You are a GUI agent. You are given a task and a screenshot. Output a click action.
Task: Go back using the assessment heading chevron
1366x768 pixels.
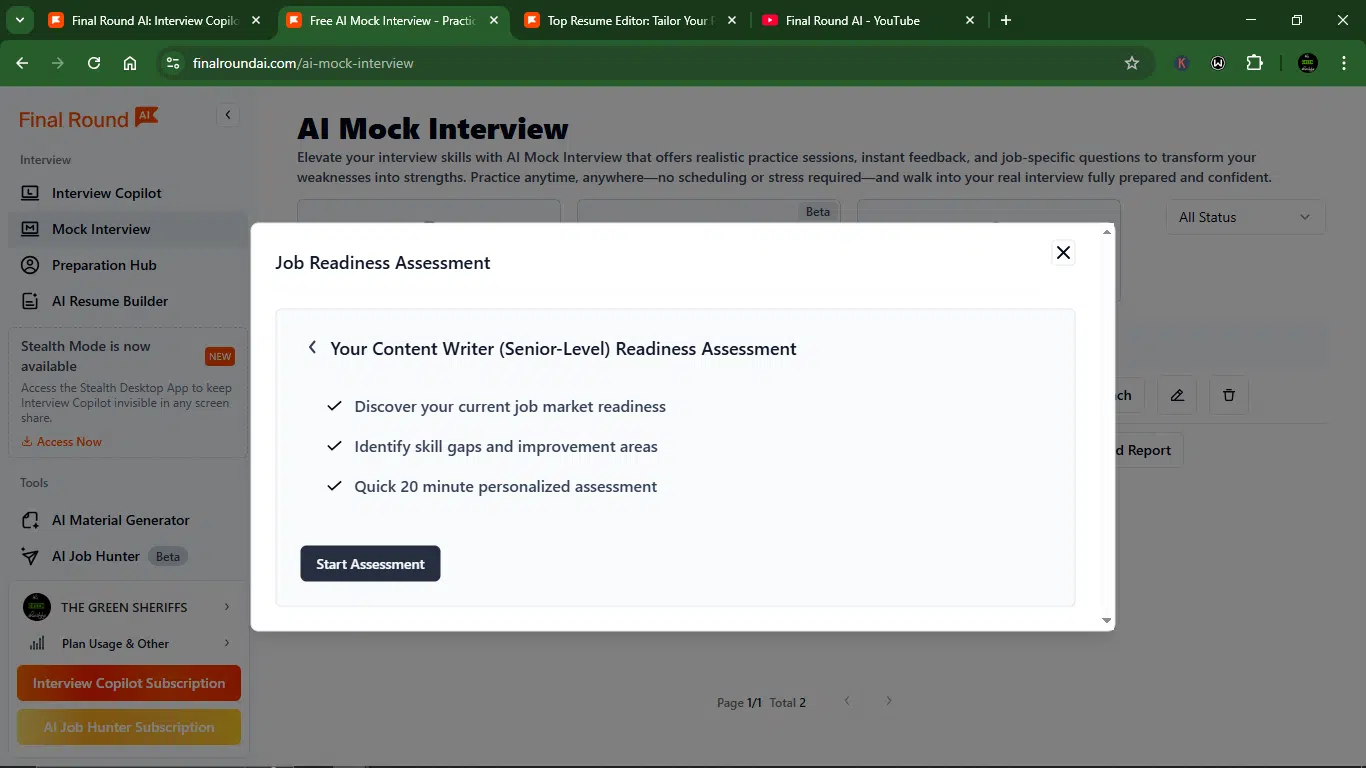click(x=312, y=348)
